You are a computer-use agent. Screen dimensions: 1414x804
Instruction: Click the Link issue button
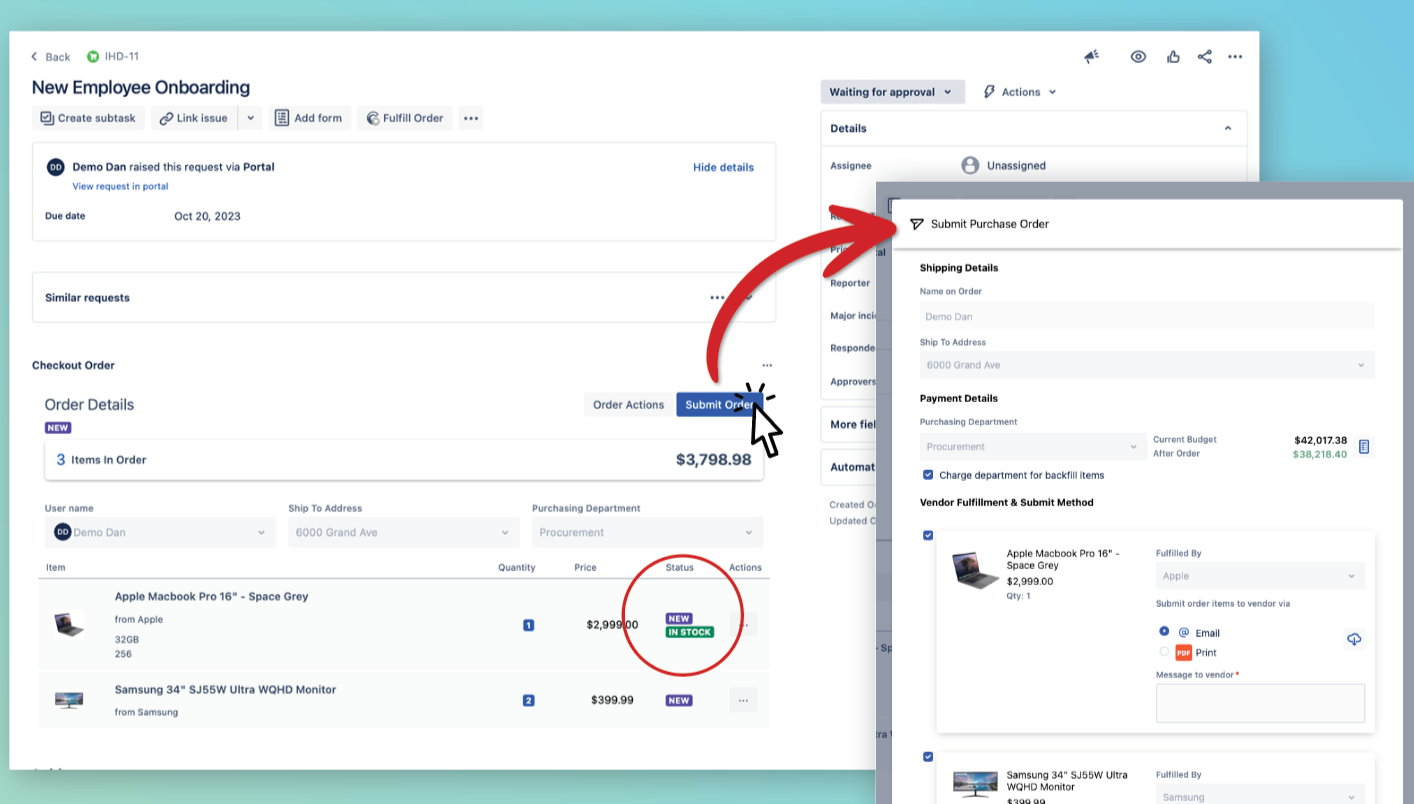pos(194,118)
